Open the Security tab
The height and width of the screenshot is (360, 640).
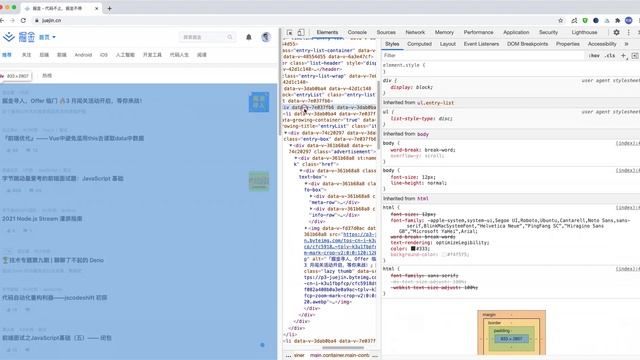point(548,32)
